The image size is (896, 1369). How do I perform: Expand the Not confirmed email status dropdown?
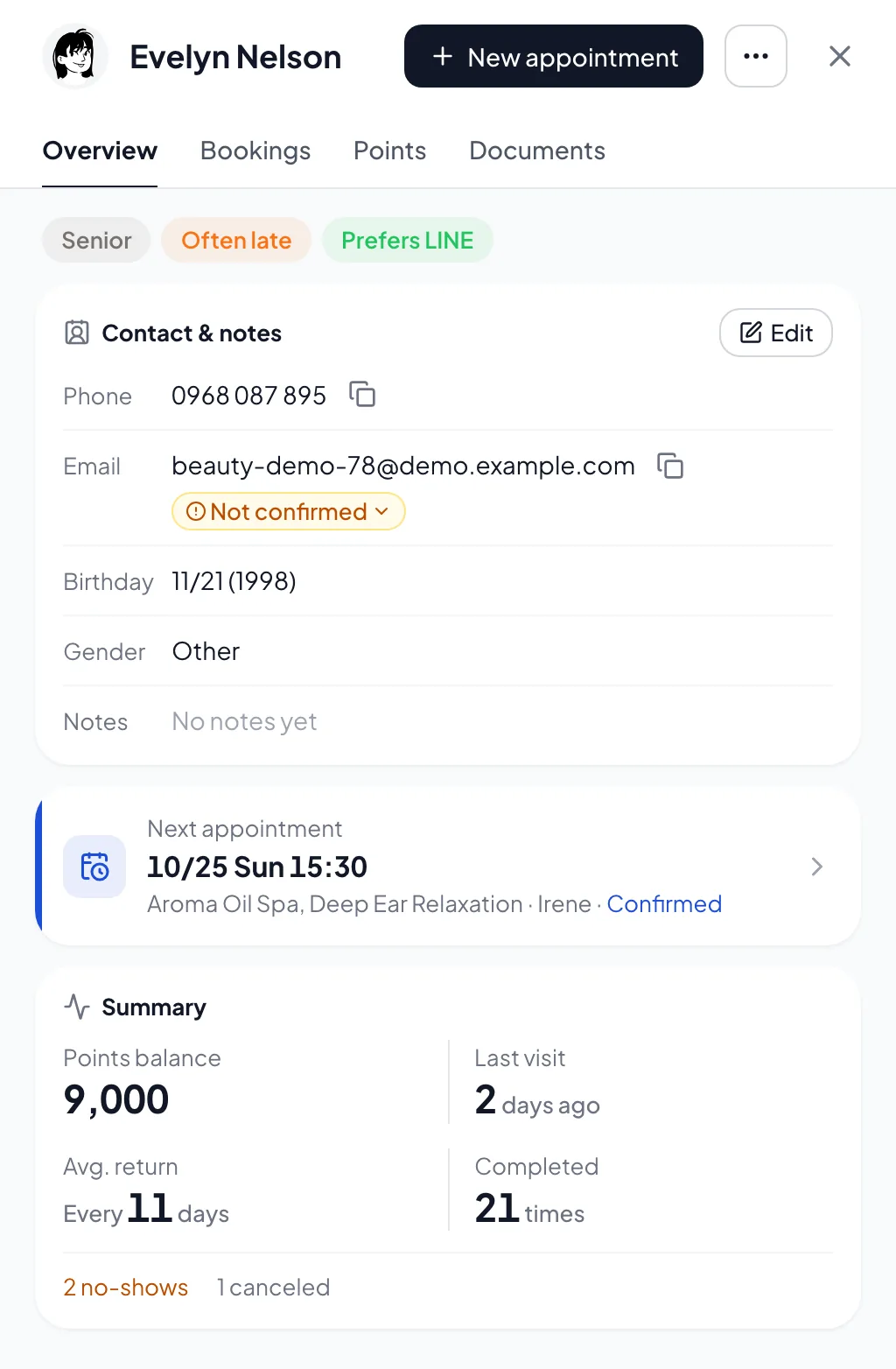point(289,511)
